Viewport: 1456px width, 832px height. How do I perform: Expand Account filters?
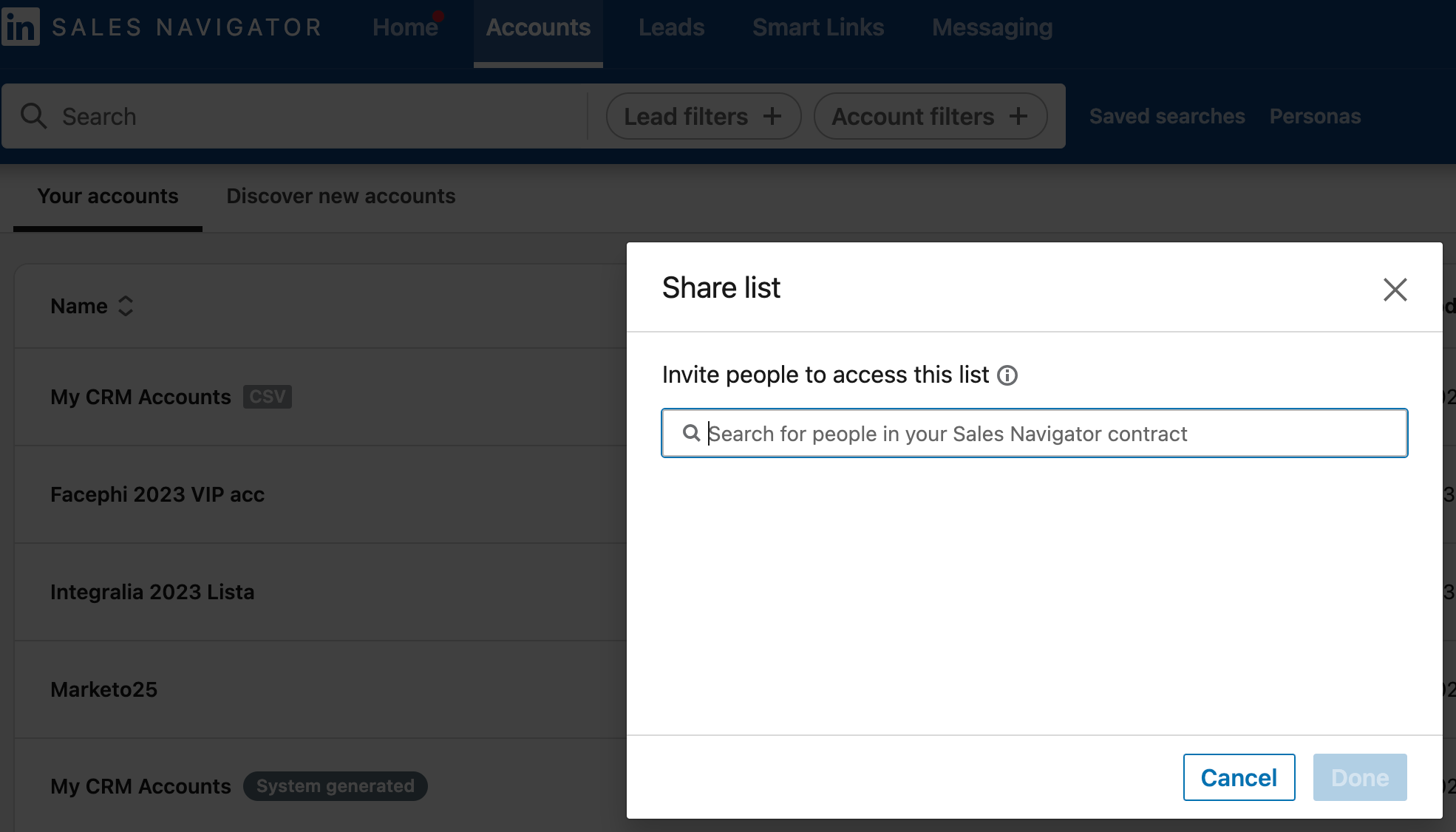[930, 116]
